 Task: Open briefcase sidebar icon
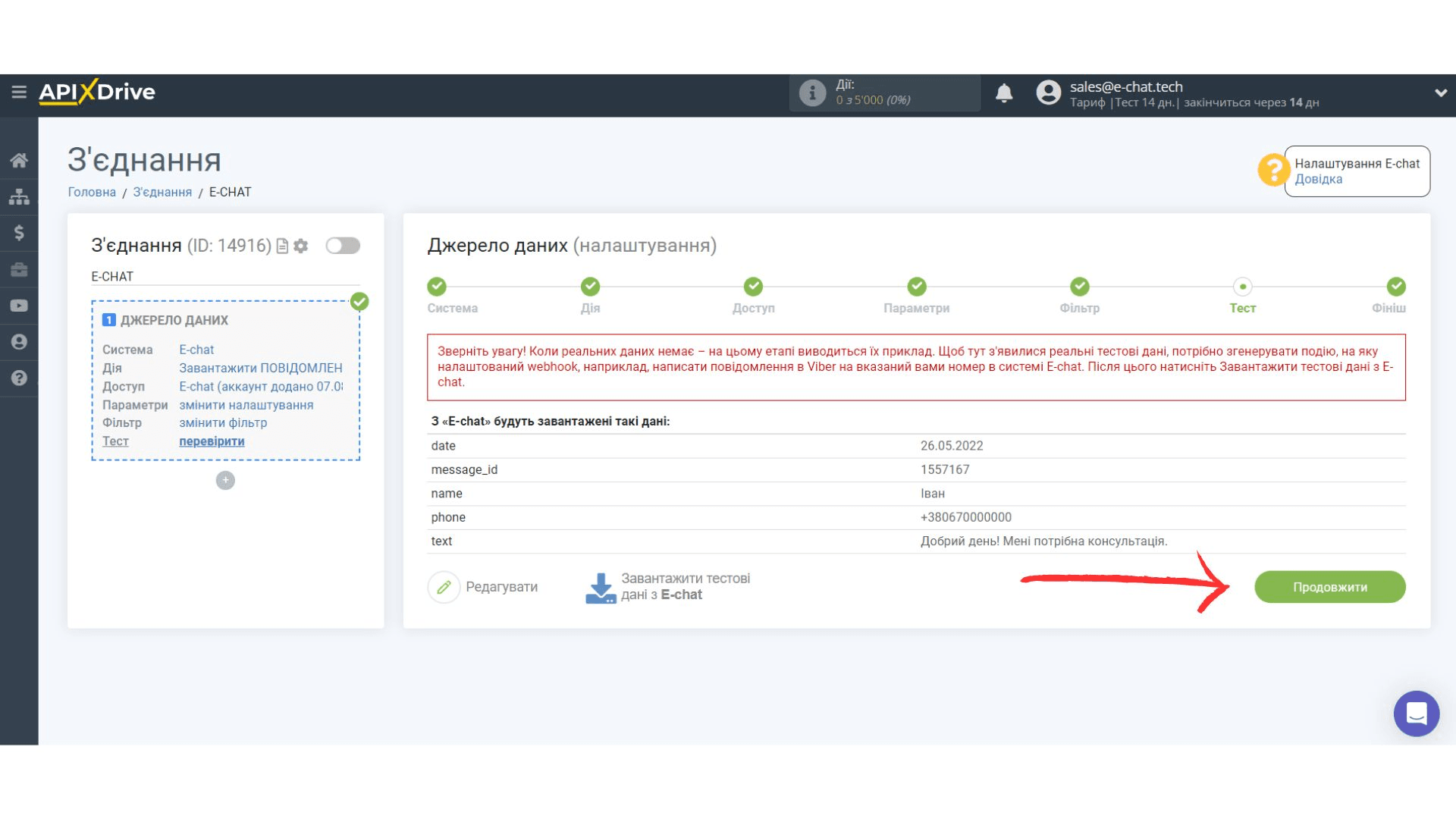pyautogui.click(x=19, y=269)
